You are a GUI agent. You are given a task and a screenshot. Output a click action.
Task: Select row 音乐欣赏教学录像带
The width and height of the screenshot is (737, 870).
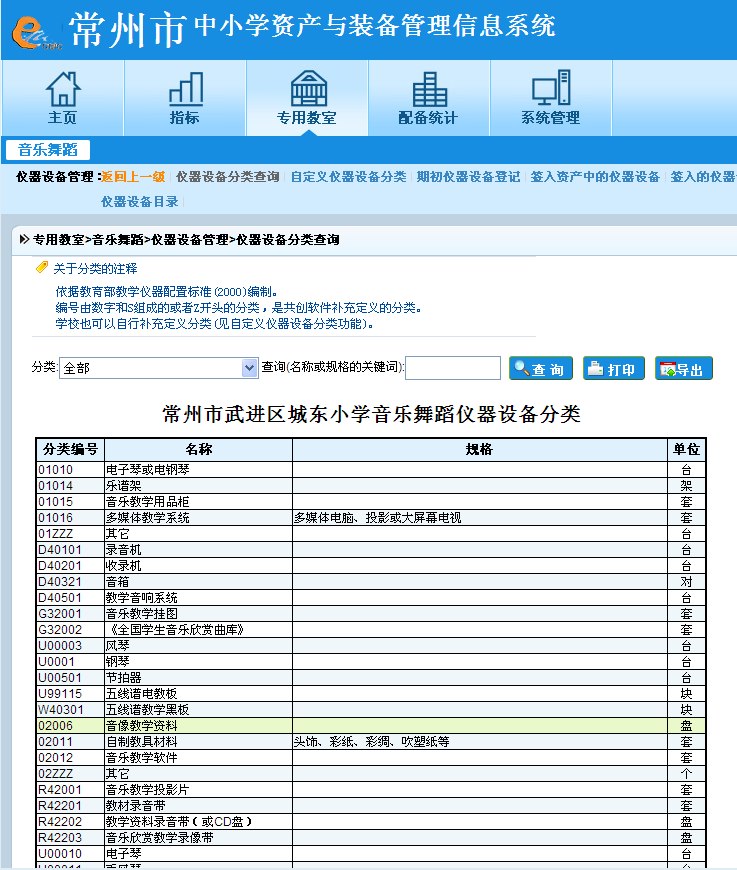click(371, 838)
